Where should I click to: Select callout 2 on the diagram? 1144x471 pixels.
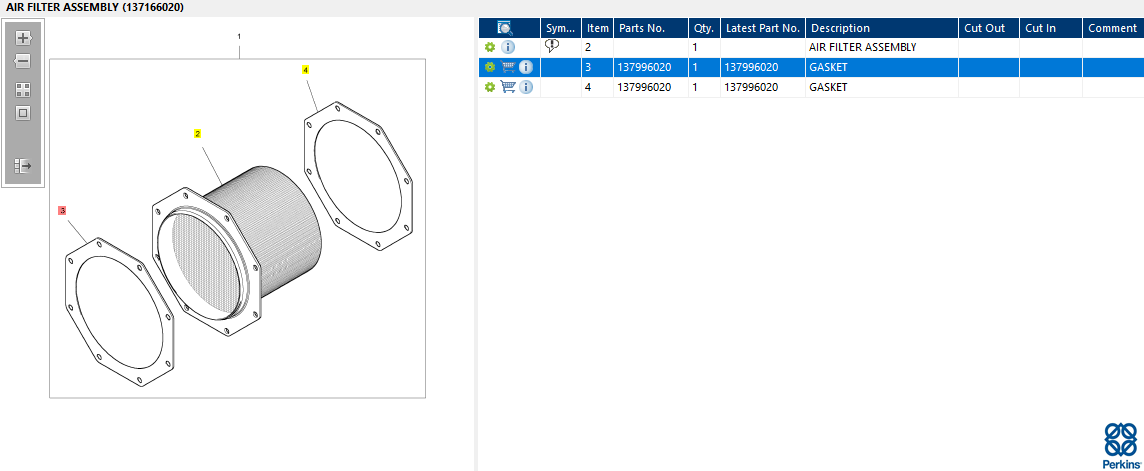197,134
